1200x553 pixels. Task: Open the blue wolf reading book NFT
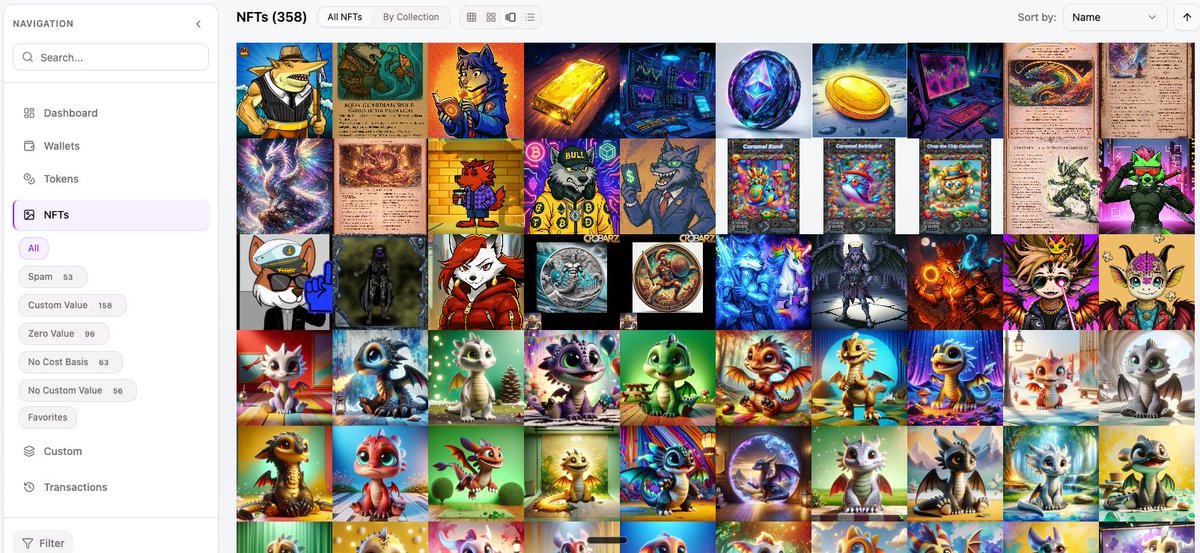476,90
